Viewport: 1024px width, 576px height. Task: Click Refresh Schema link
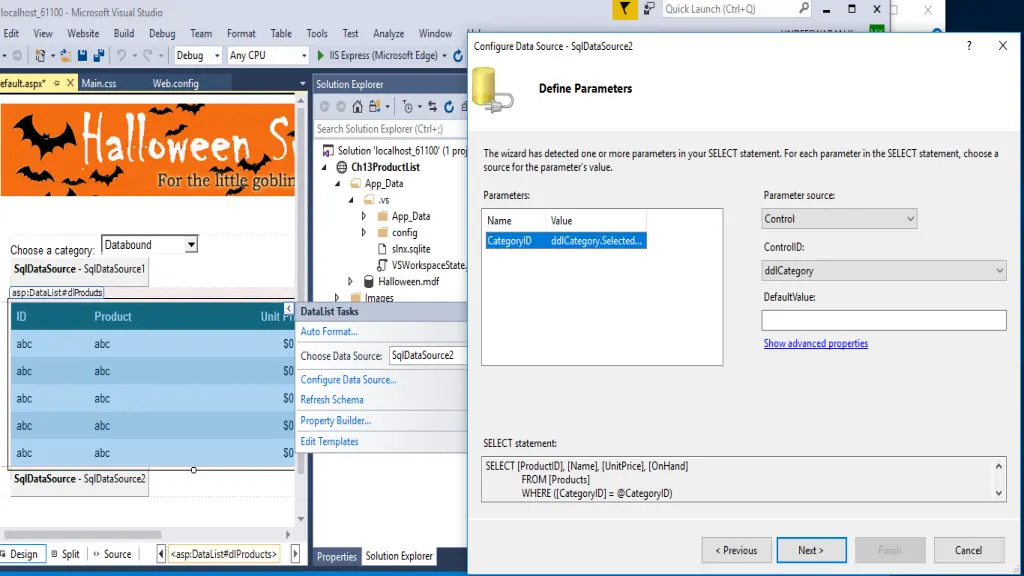pyautogui.click(x=332, y=400)
